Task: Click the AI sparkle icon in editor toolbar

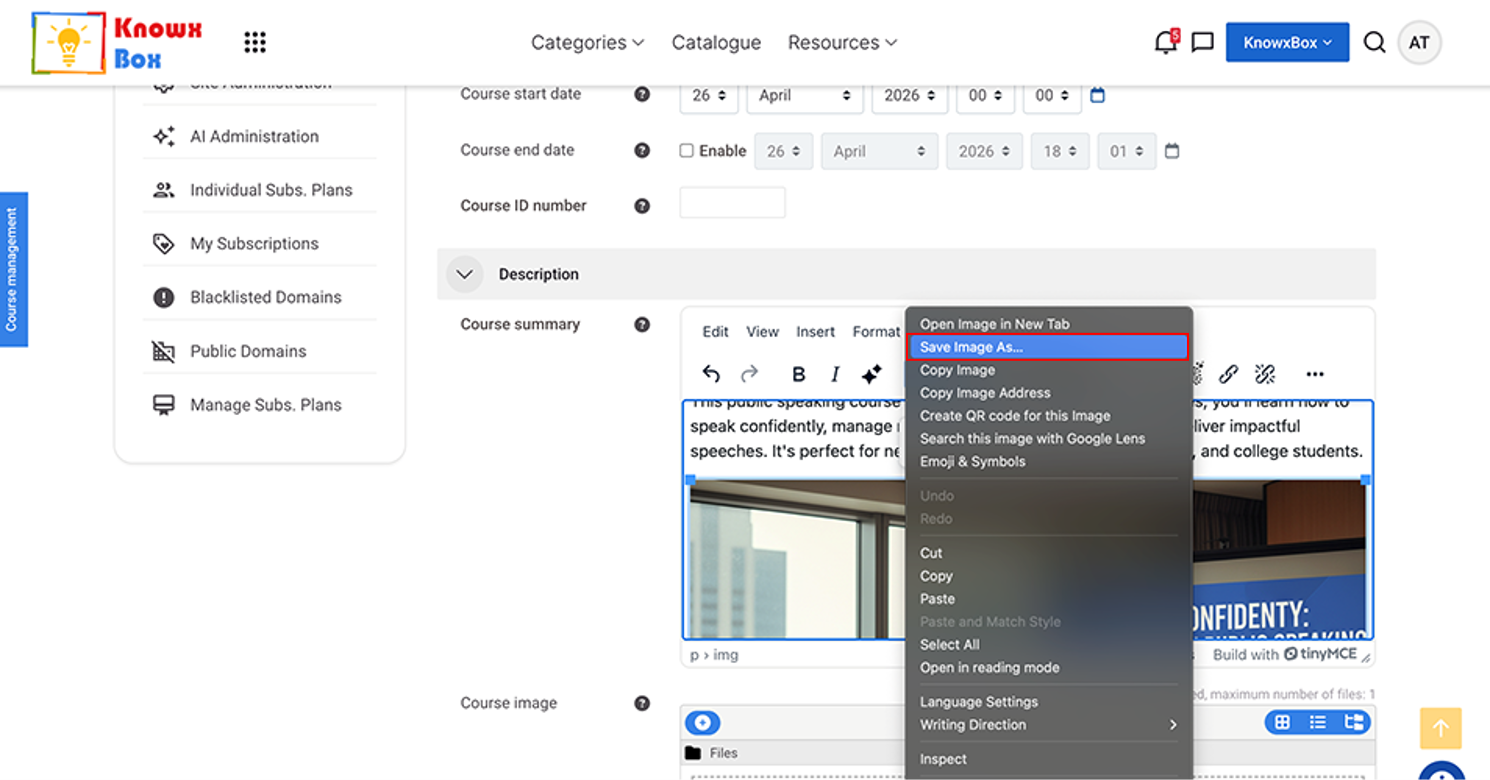Action: point(872,374)
